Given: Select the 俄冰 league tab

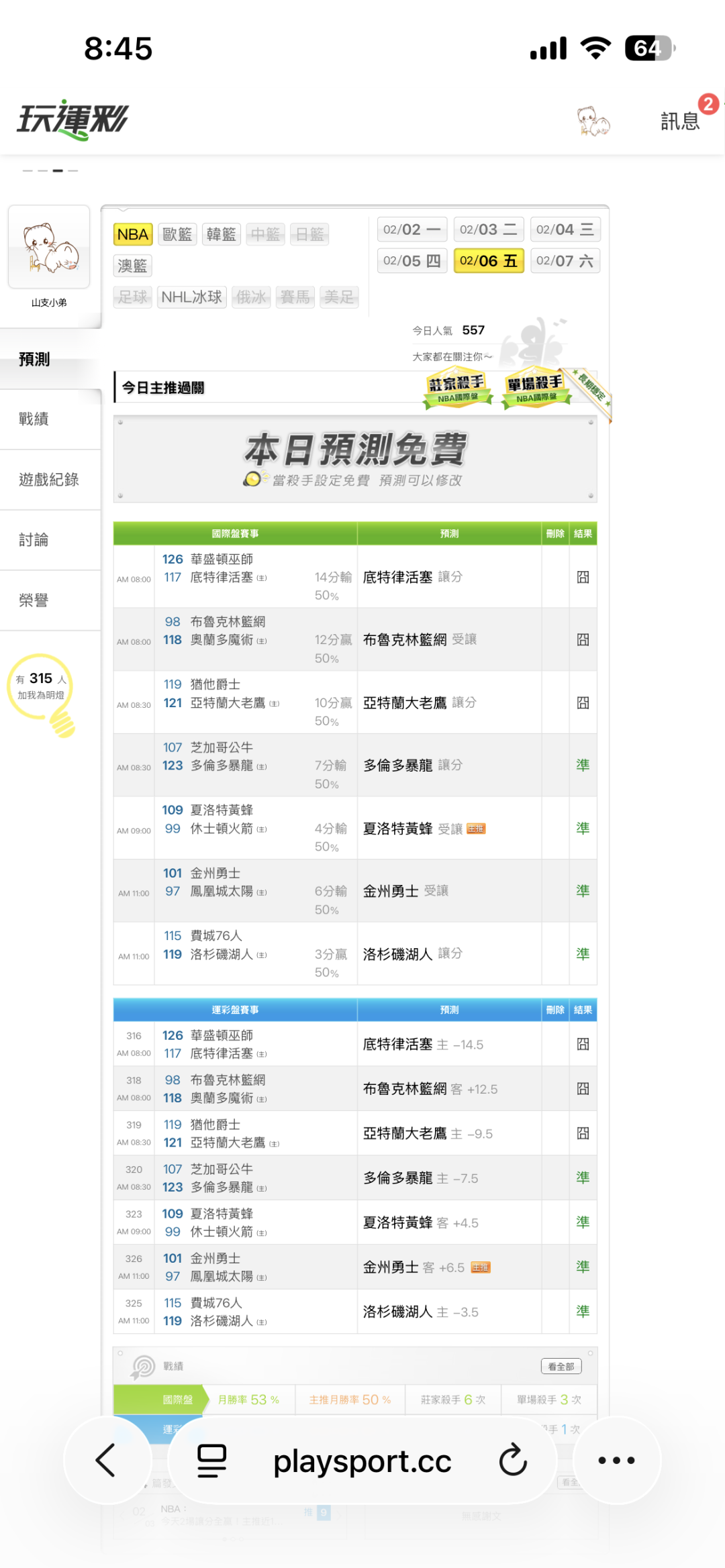Looking at the screenshot, I should pyautogui.click(x=251, y=297).
